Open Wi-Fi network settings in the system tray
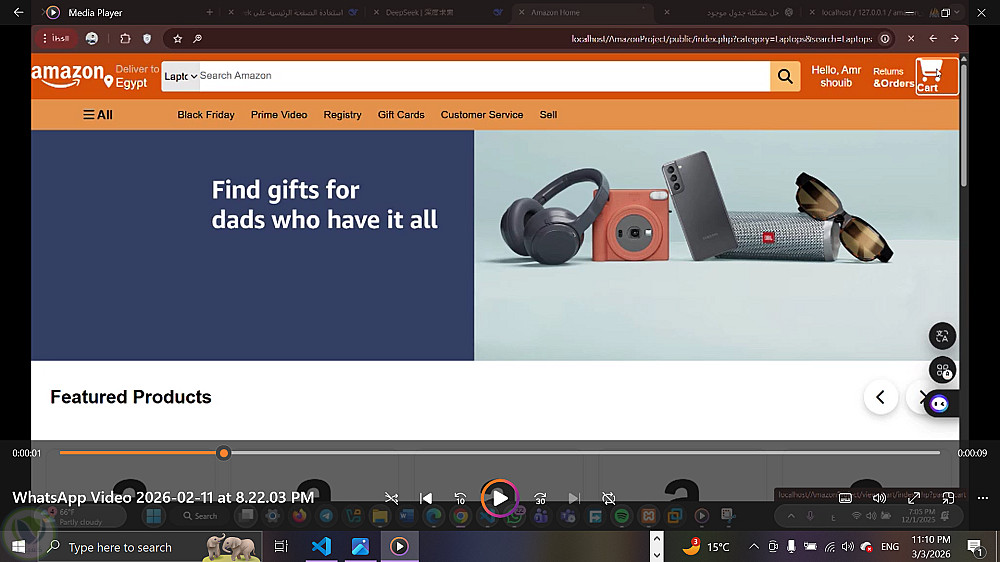Image resolution: width=1000 pixels, height=562 pixels. 830,547
